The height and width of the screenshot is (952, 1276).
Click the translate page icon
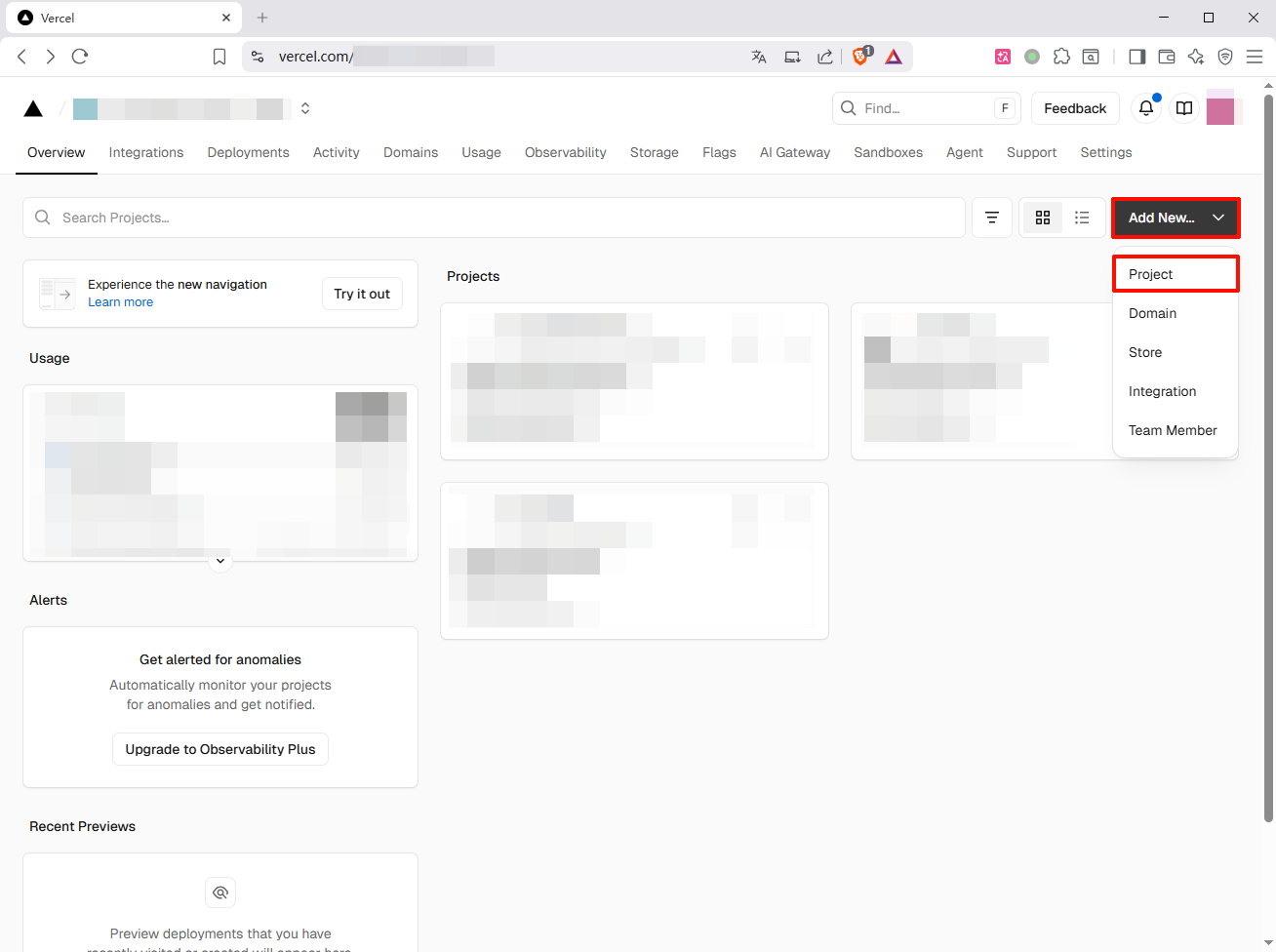[x=759, y=57]
